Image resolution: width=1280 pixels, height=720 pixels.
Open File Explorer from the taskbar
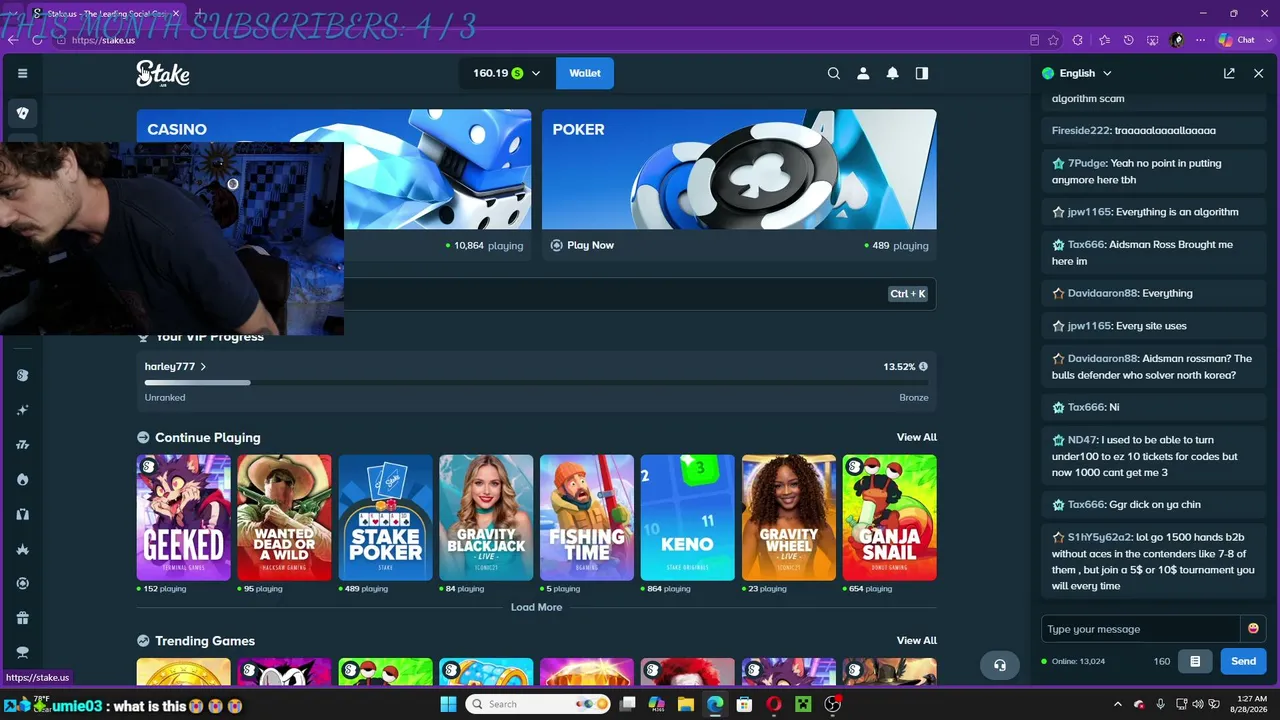pyautogui.click(x=686, y=704)
